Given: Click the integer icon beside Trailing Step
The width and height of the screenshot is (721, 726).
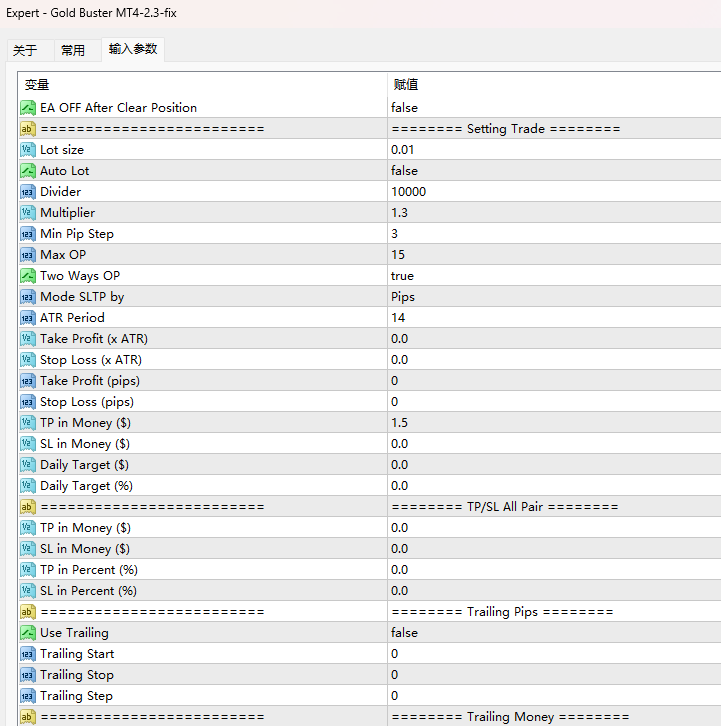Looking at the screenshot, I should (28, 696).
